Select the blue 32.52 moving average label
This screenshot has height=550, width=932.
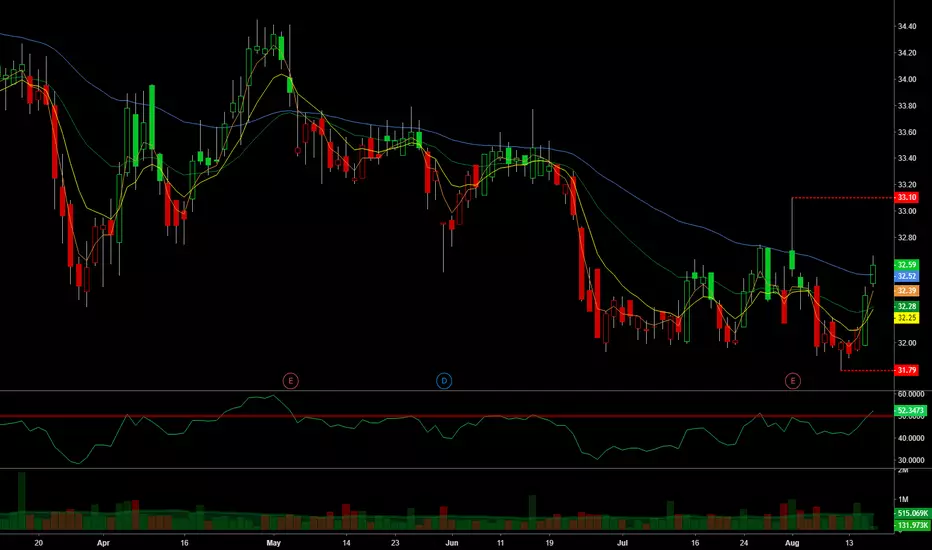click(906, 276)
